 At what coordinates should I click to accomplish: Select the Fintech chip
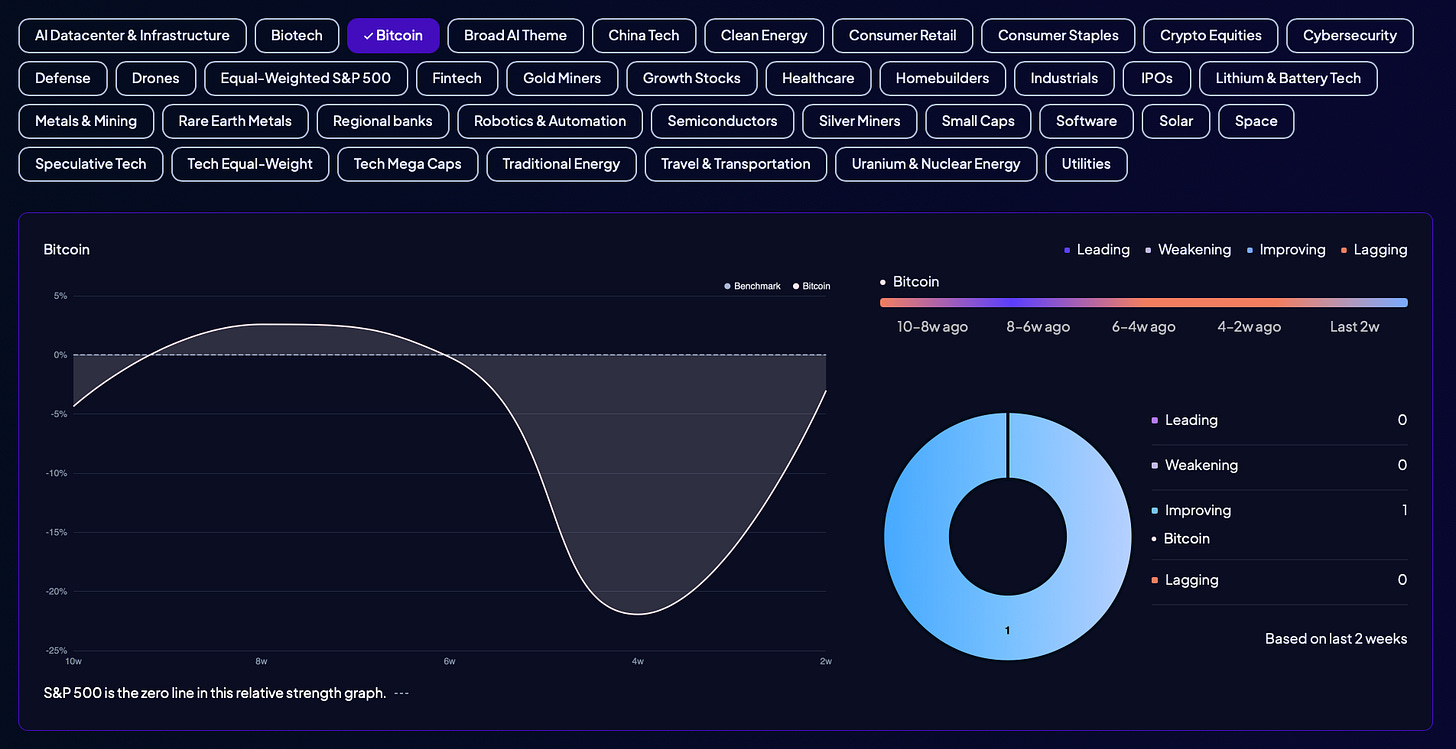coord(457,78)
